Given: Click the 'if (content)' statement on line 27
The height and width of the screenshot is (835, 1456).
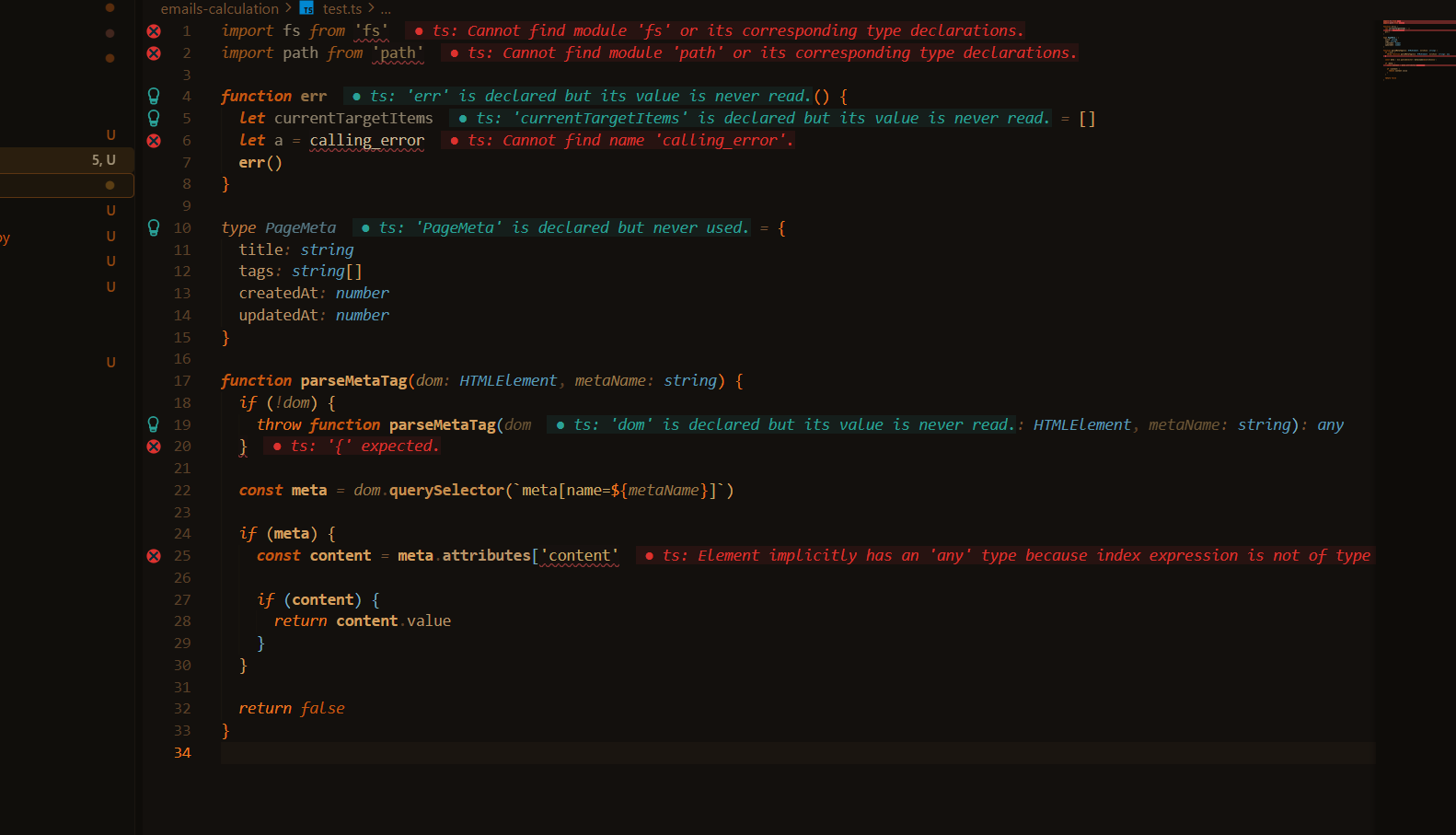Looking at the screenshot, I should [x=318, y=599].
